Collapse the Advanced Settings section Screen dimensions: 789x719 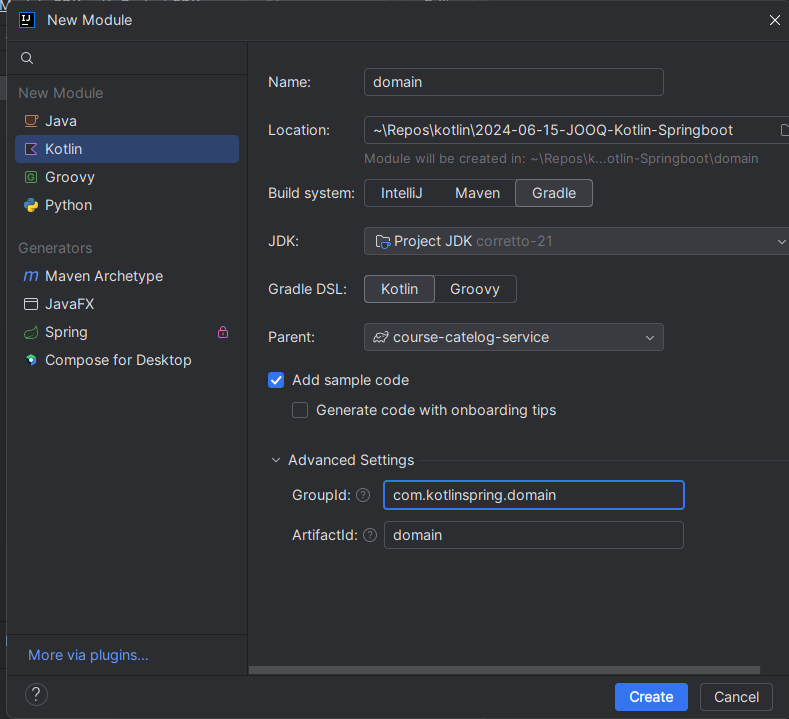point(276,460)
